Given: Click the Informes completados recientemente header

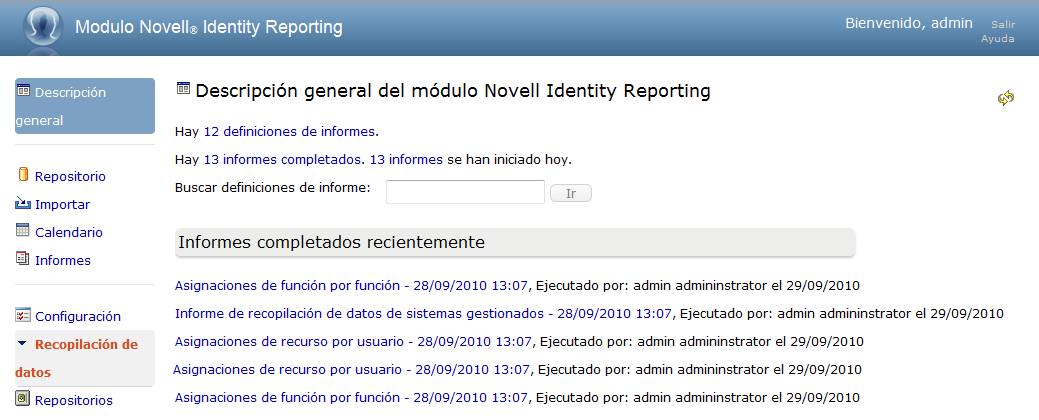Looking at the screenshot, I should [x=515, y=242].
